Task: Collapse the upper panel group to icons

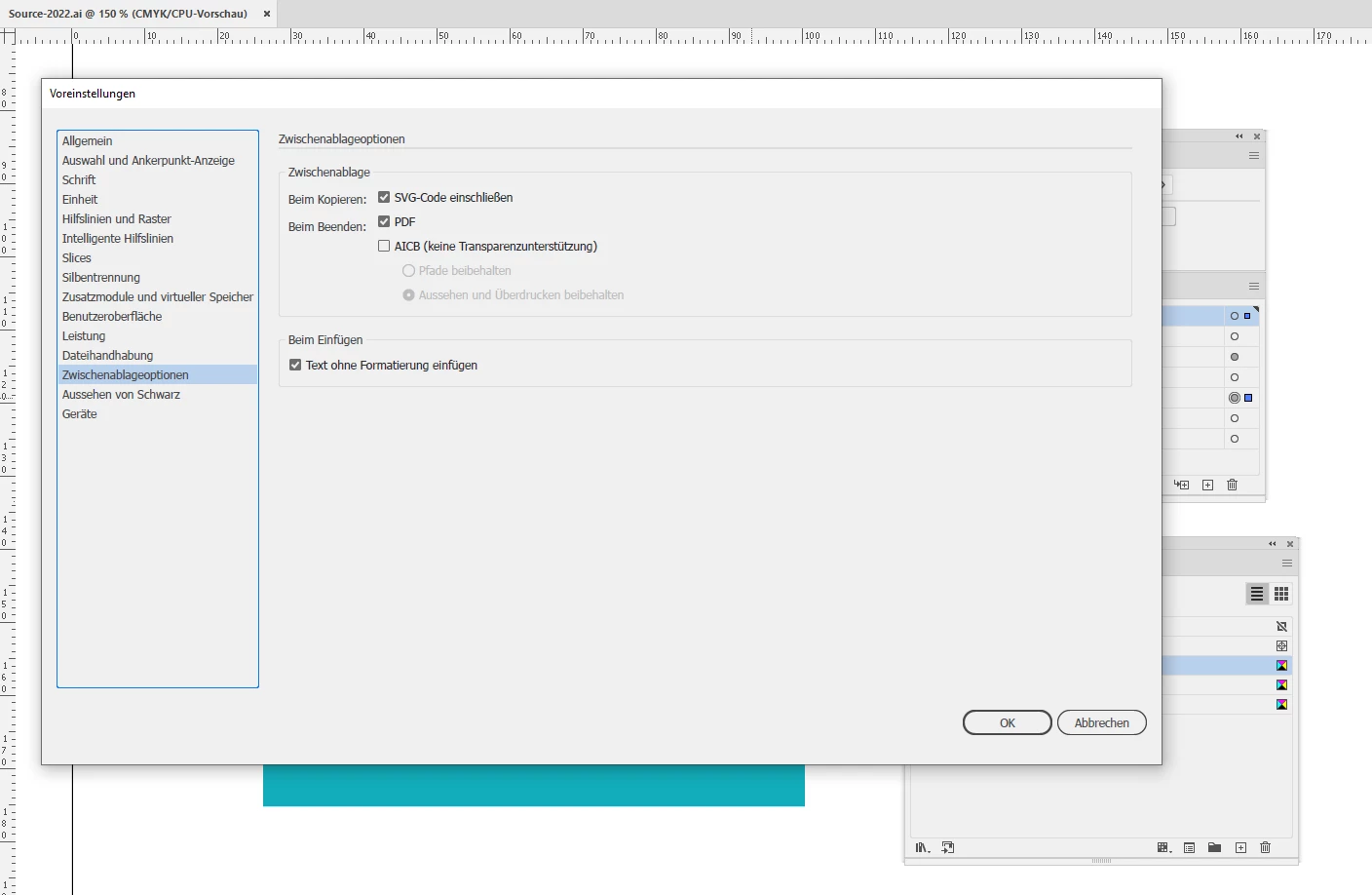Action: 1239,136
